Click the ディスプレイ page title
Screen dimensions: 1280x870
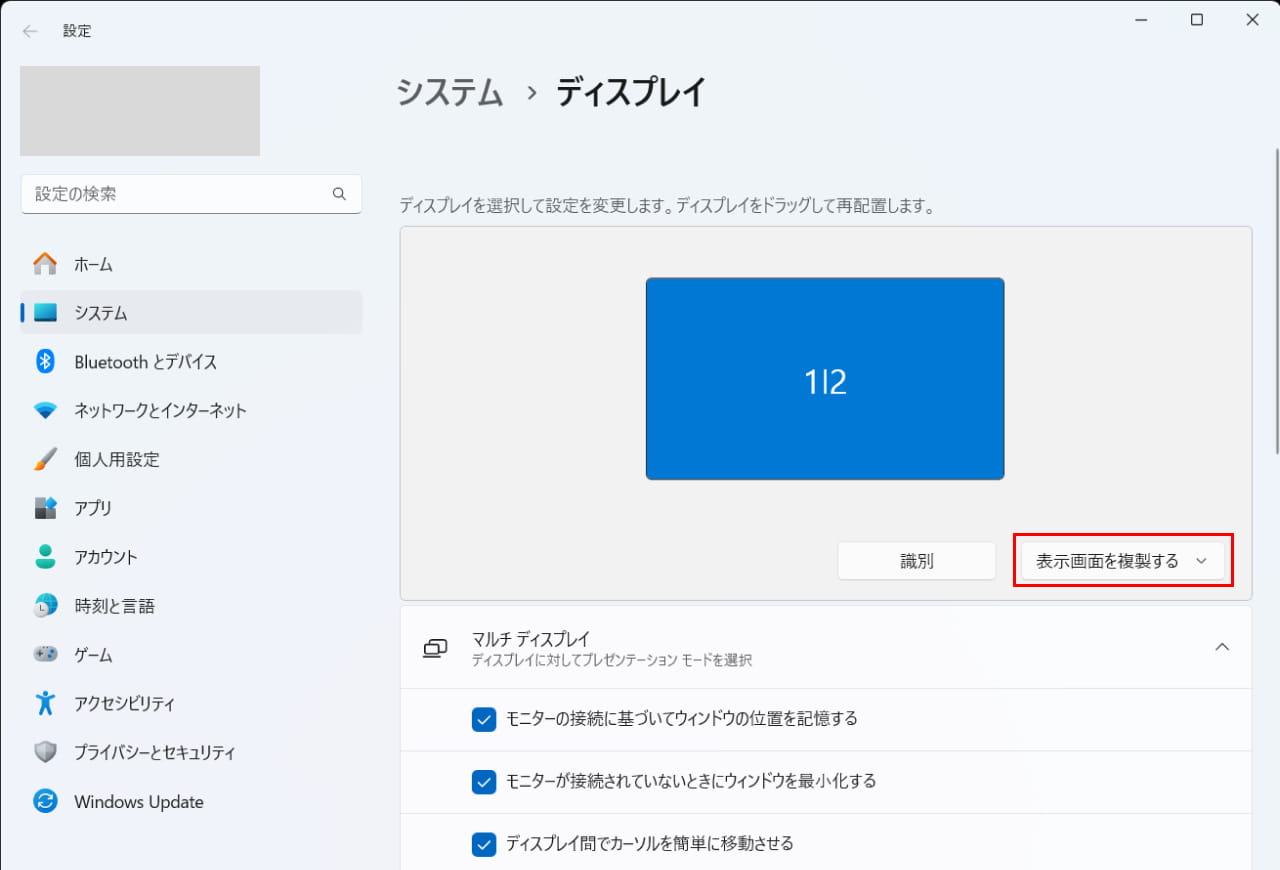point(632,92)
